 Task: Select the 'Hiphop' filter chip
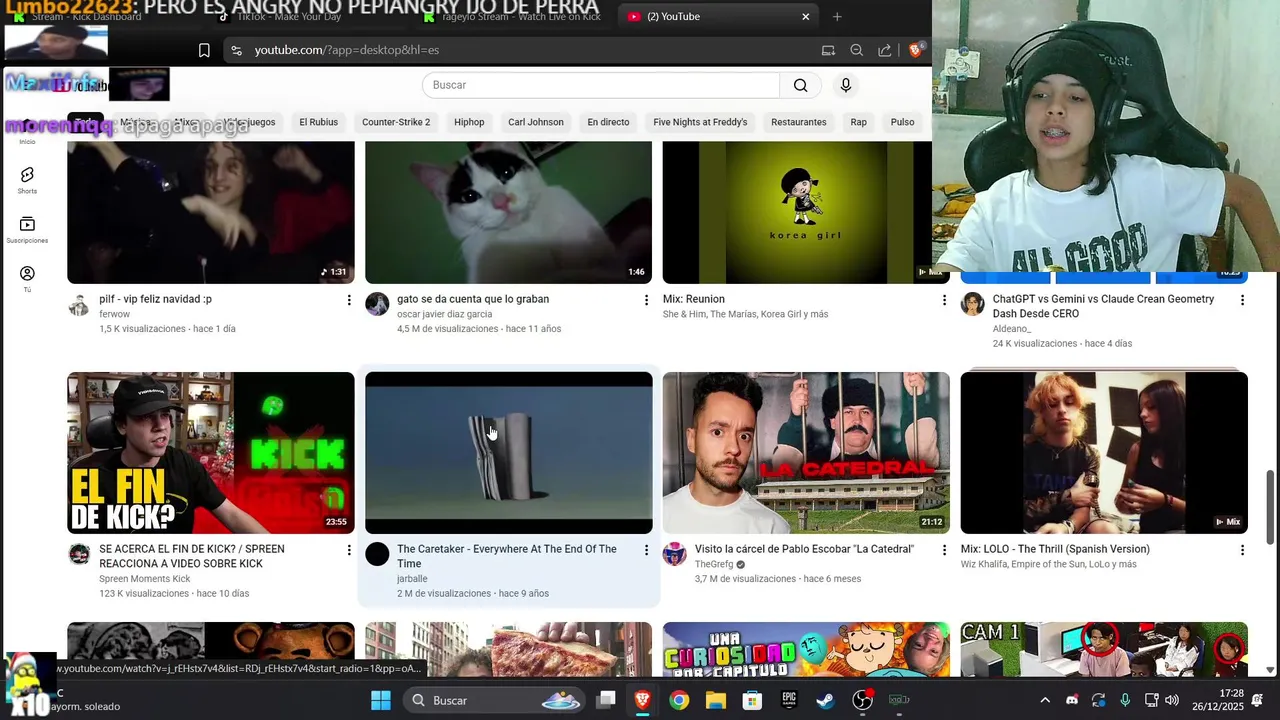coord(469,122)
